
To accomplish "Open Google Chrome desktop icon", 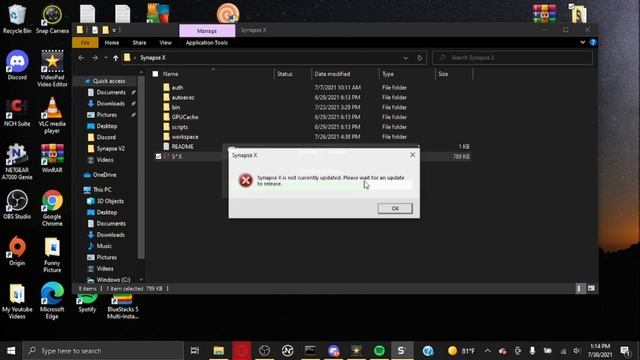I will [x=52, y=208].
